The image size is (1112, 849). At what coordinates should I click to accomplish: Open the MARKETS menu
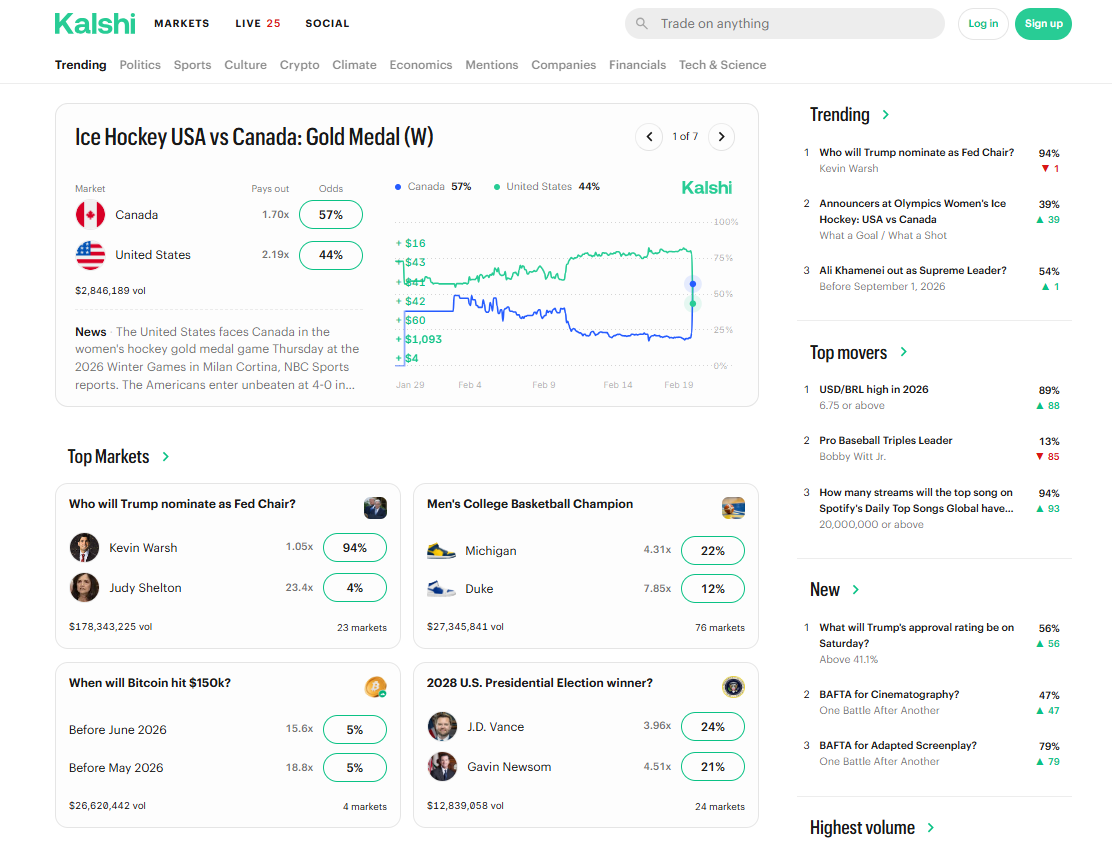click(181, 23)
